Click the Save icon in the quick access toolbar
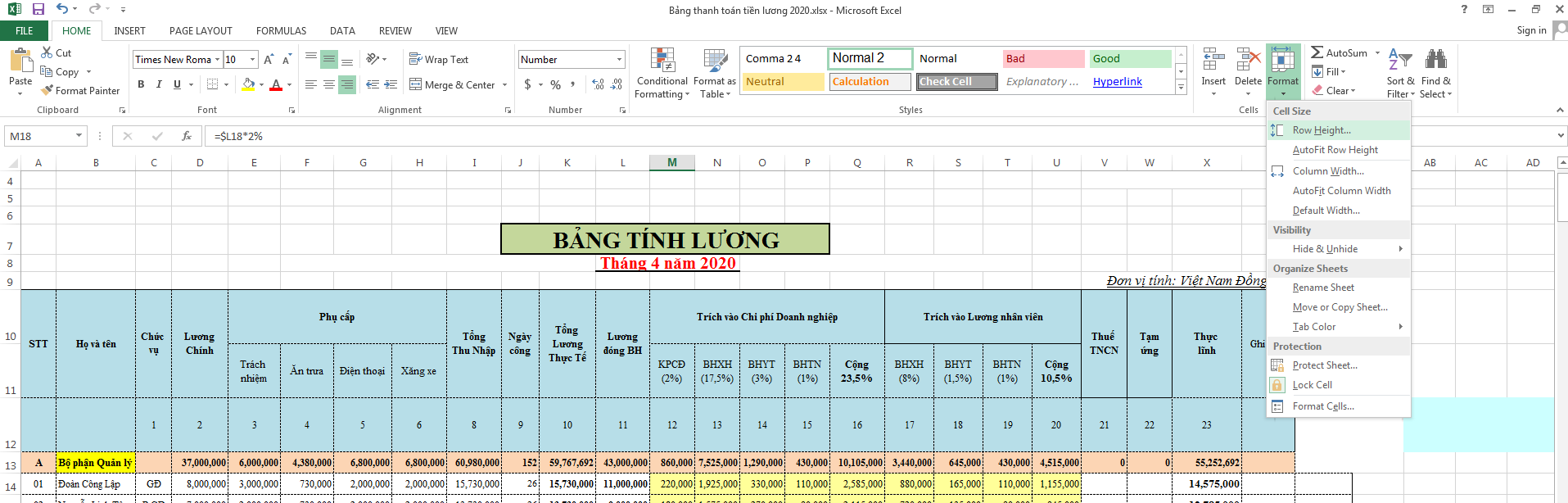This screenshot has width=1568, height=503. pos(38,10)
